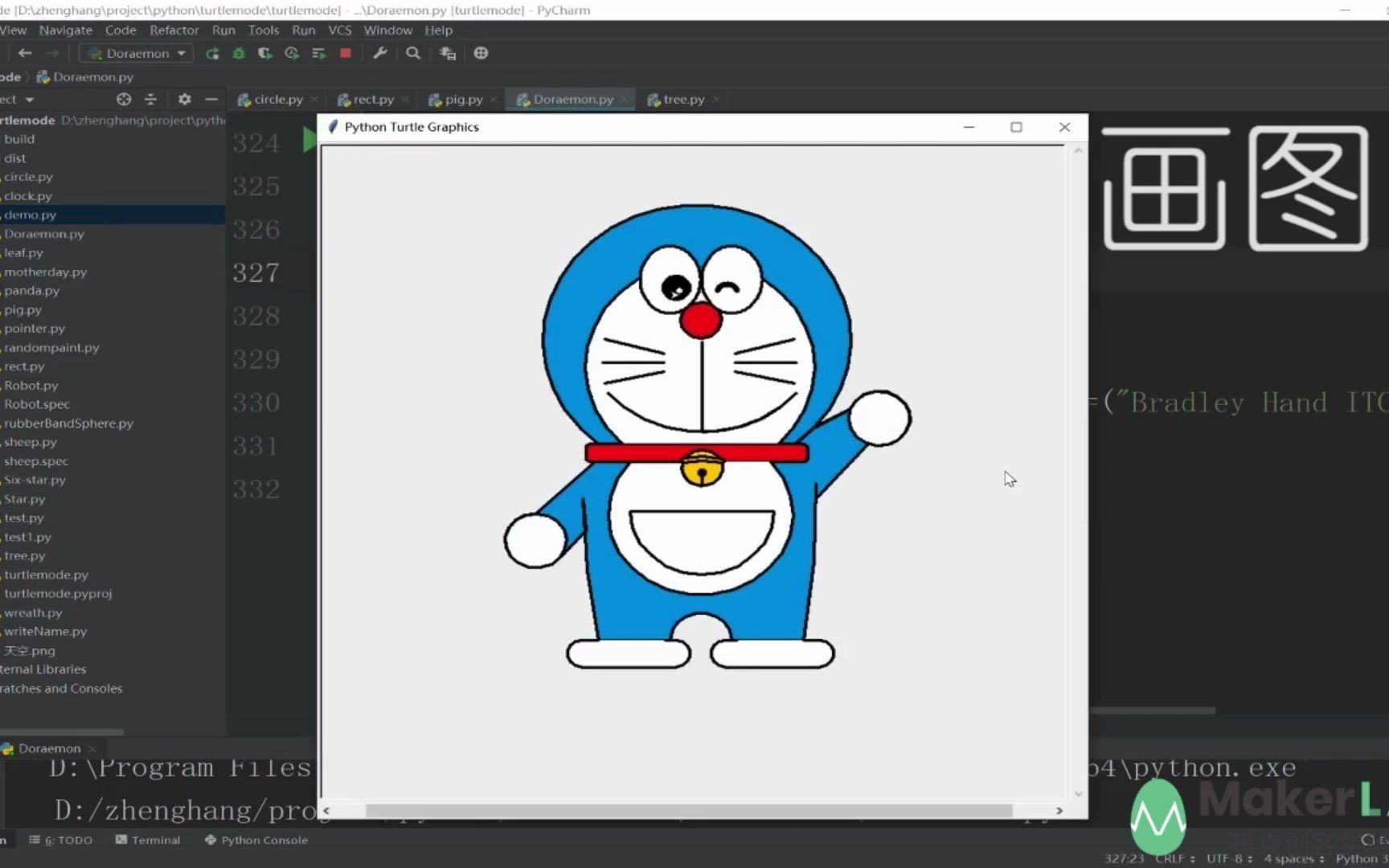Rerun Doraemon with the green run icon

[x=212, y=53]
